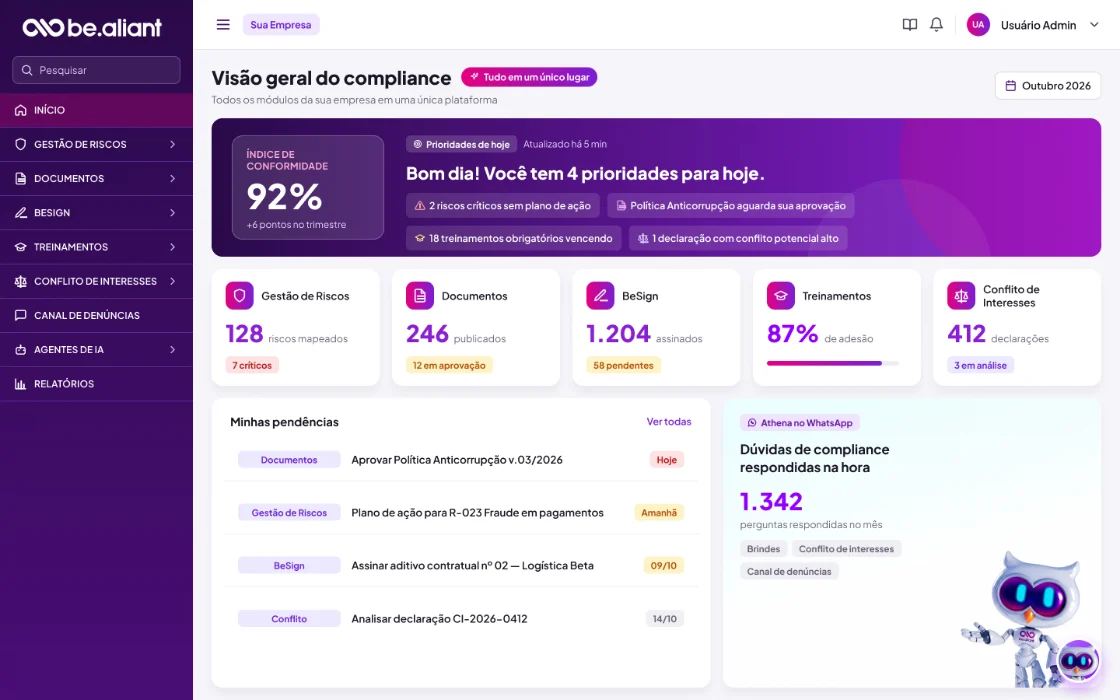
Task: Click the Índice de Conformidade 92% card
Action: (x=308, y=187)
